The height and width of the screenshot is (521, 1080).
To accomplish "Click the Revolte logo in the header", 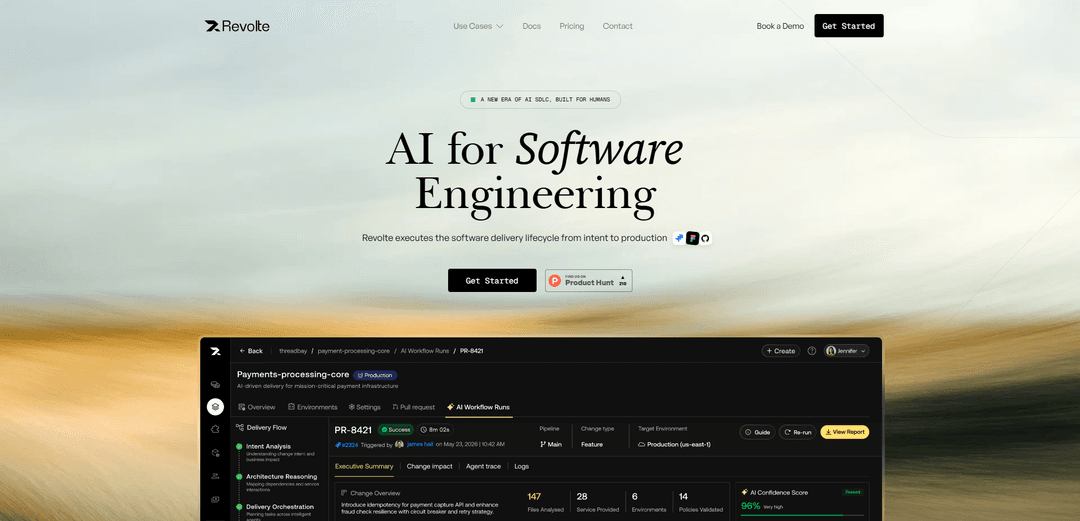I will [237, 26].
